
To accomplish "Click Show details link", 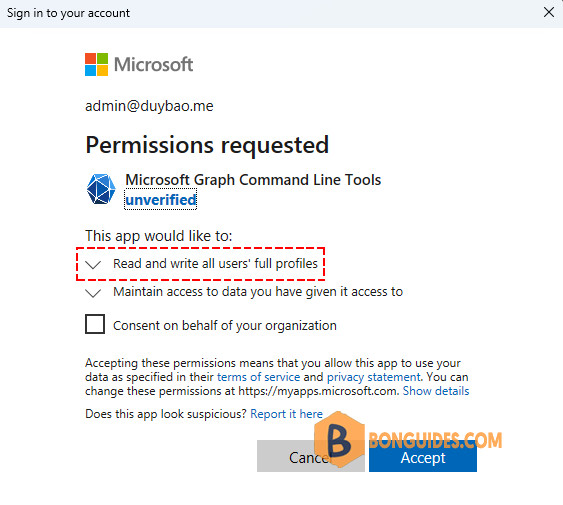I will point(436,391).
